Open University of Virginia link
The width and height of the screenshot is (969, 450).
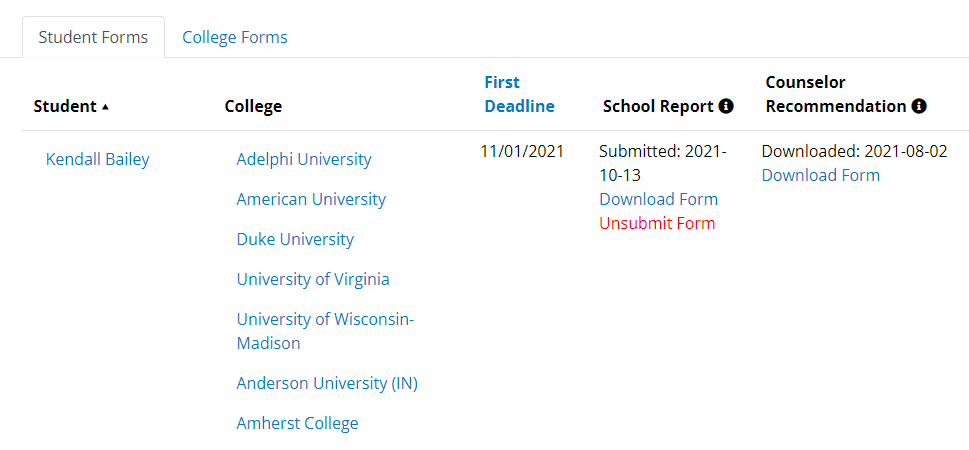coord(313,279)
